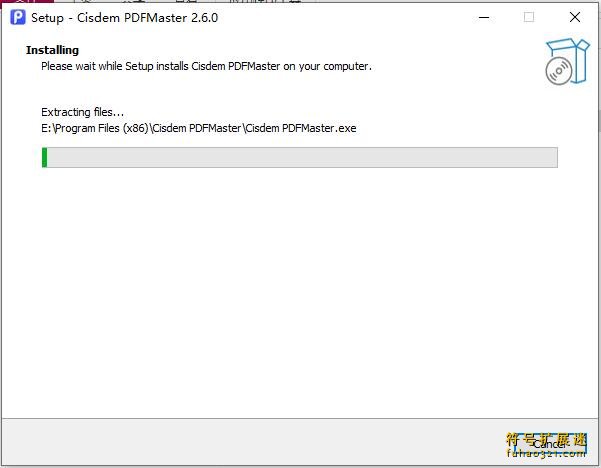601x468 pixels.
Task: Click the Cisdem PDFMaster.exe file path
Action: 199,128
